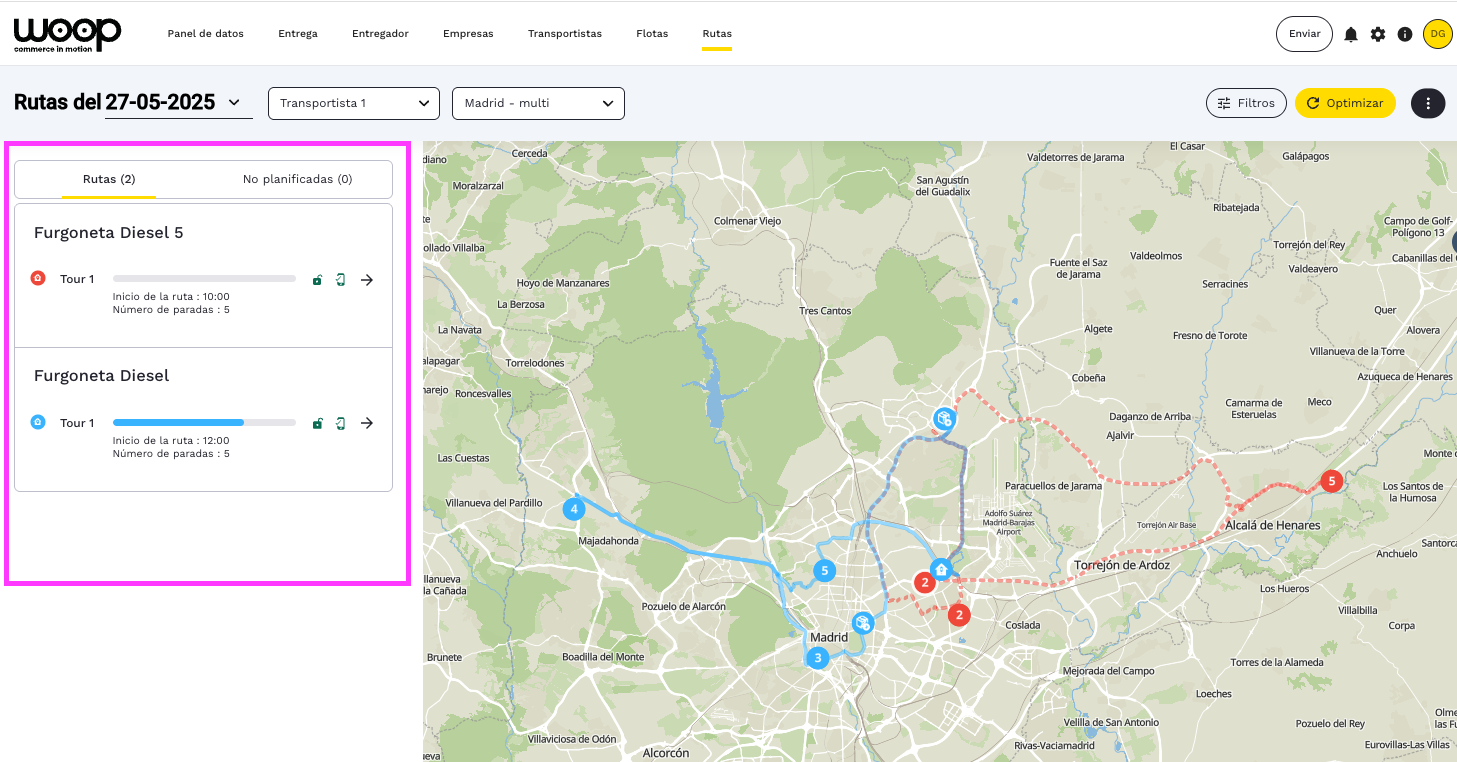
Task: Click the Rivas-Vaciamadrid map label
Action: (x=1053, y=745)
